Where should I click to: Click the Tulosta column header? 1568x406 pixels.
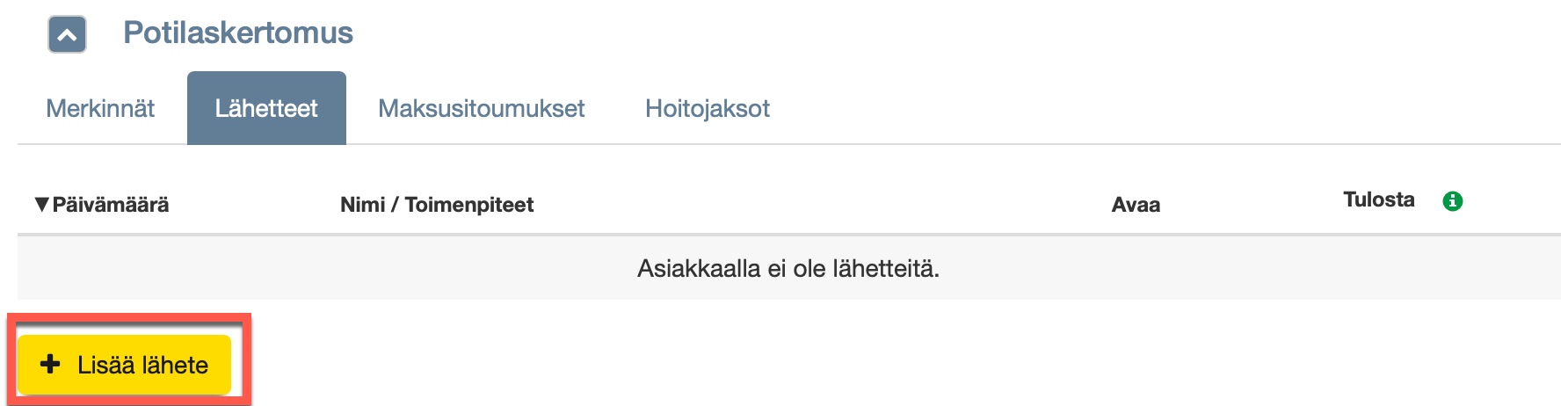click(x=1378, y=199)
